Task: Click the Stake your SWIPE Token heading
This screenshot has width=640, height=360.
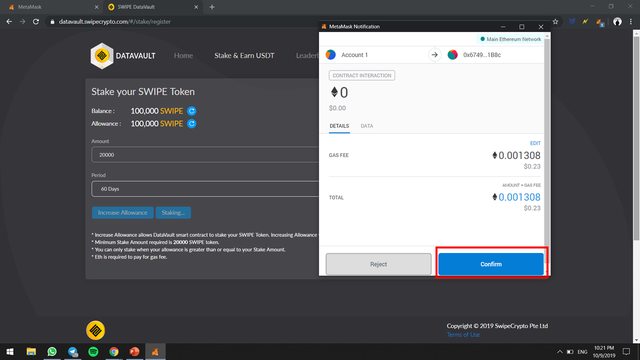Action: point(143,92)
